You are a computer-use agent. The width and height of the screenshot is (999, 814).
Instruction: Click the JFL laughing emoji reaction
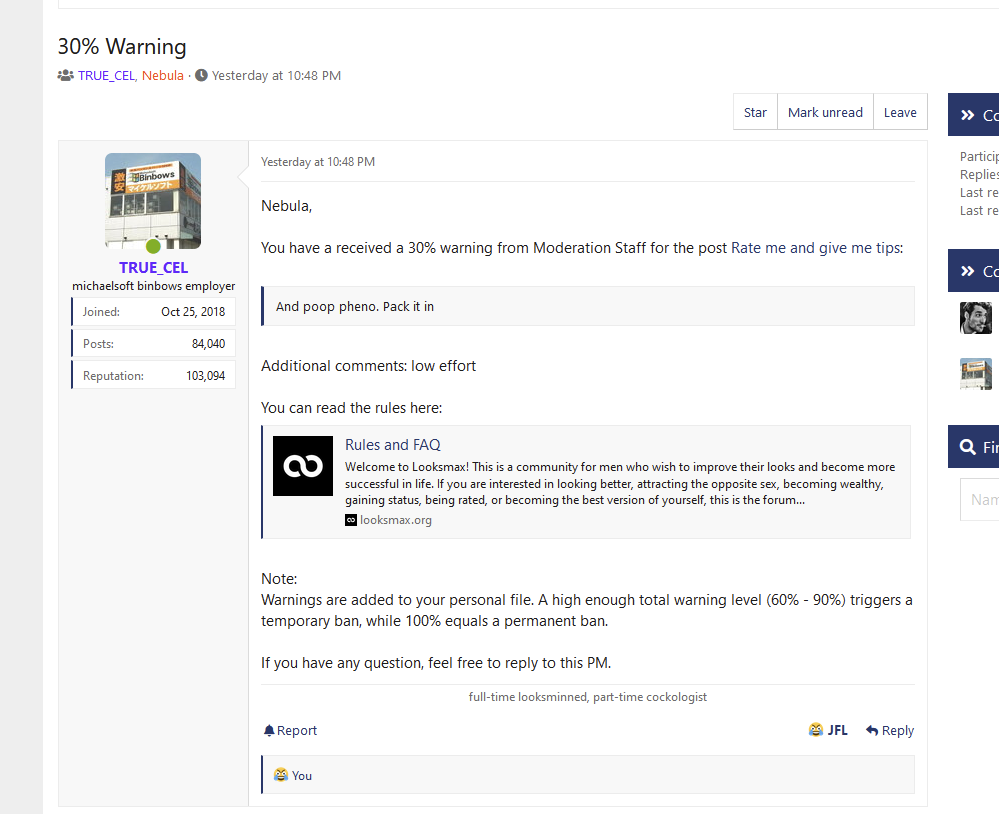click(816, 730)
